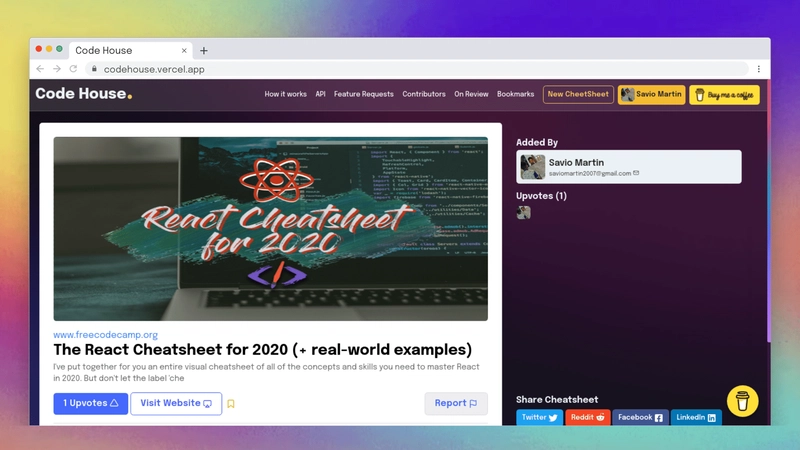This screenshot has width=800, height=450.
Task: Open the API nav link
Action: [x=320, y=94]
